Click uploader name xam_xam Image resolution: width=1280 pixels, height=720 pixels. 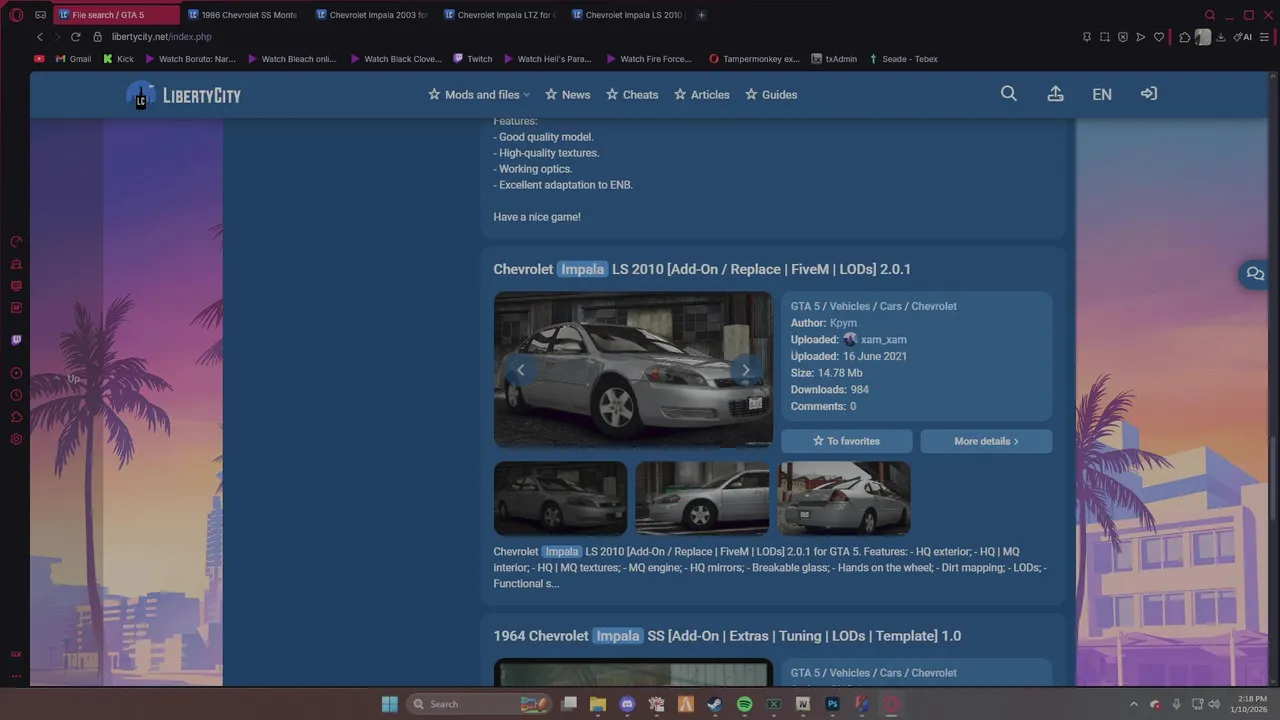(883, 340)
